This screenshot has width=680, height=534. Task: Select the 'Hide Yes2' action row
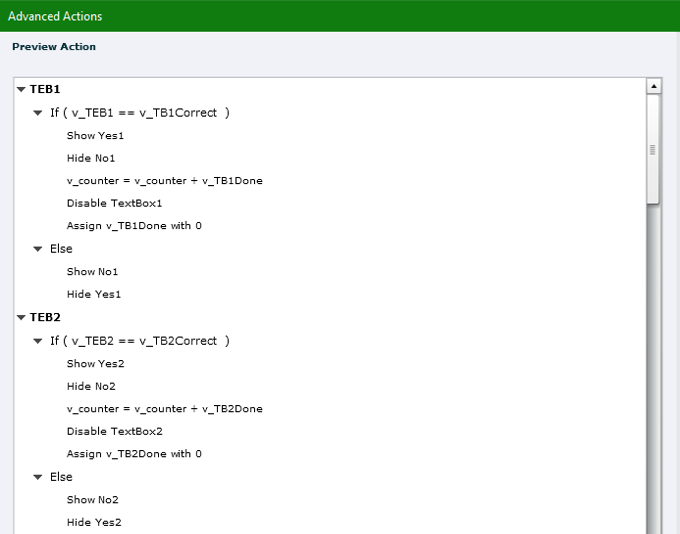[94, 523]
